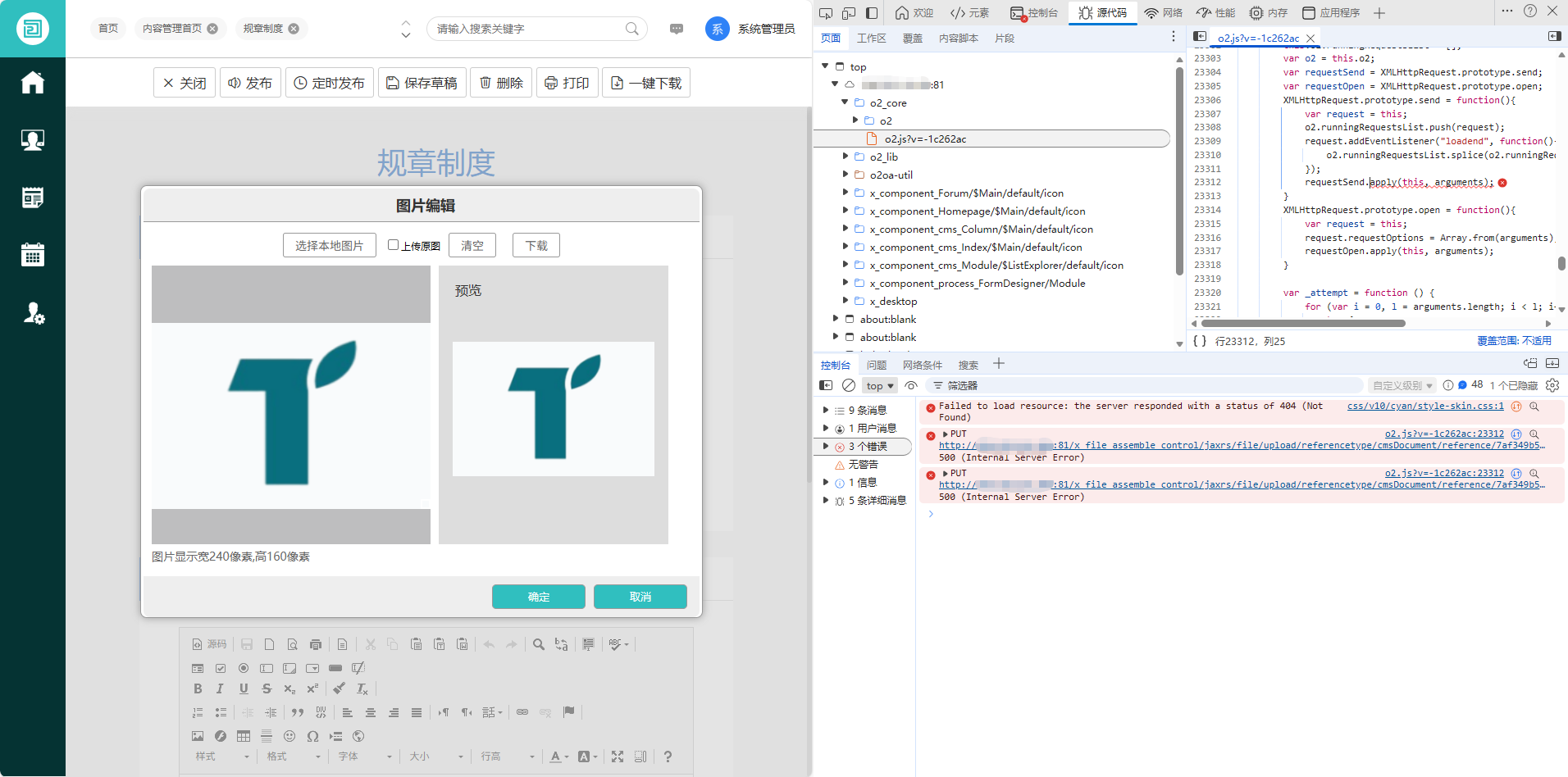Image resolution: width=1568 pixels, height=777 pixels.
Task: Toggle the console live expression eye icon
Action: click(911, 385)
